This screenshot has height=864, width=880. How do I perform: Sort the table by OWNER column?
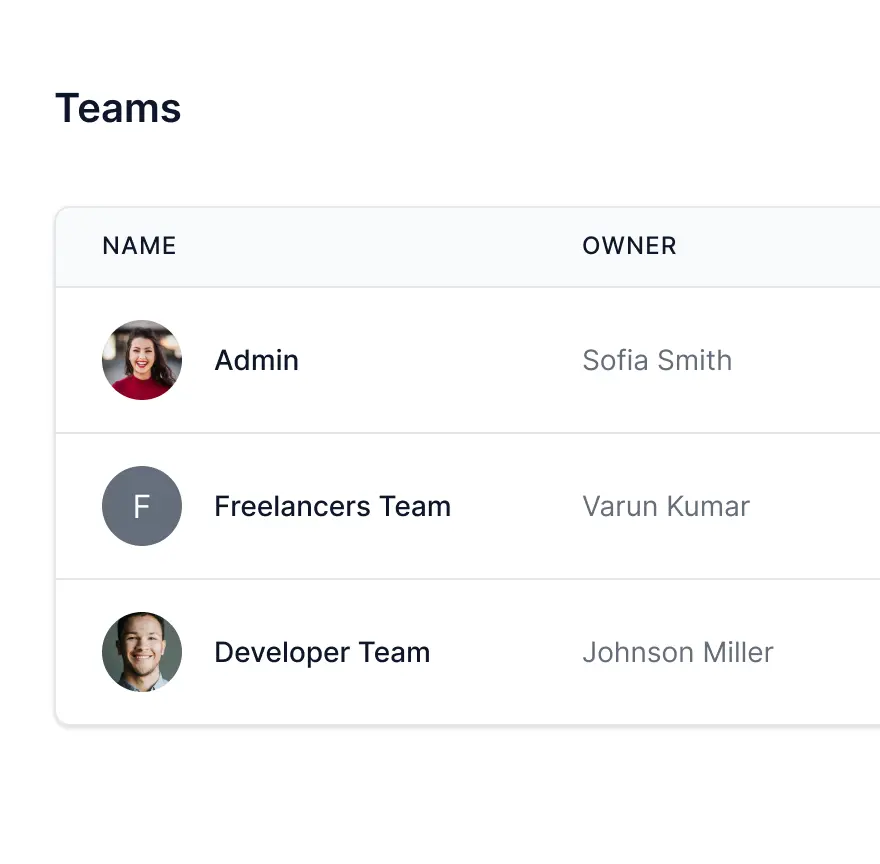click(x=629, y=246)
